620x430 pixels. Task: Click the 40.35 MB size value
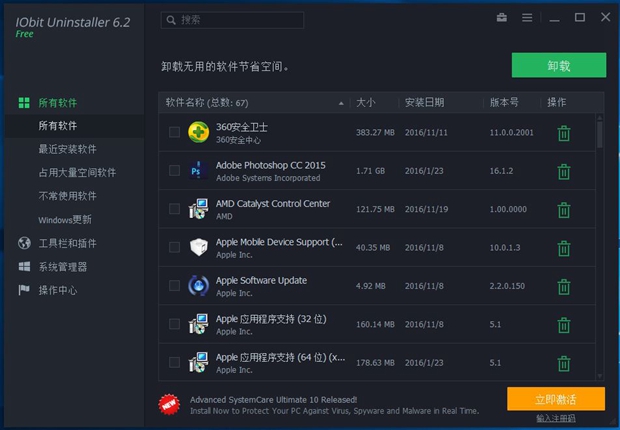[x=373, y=248]
